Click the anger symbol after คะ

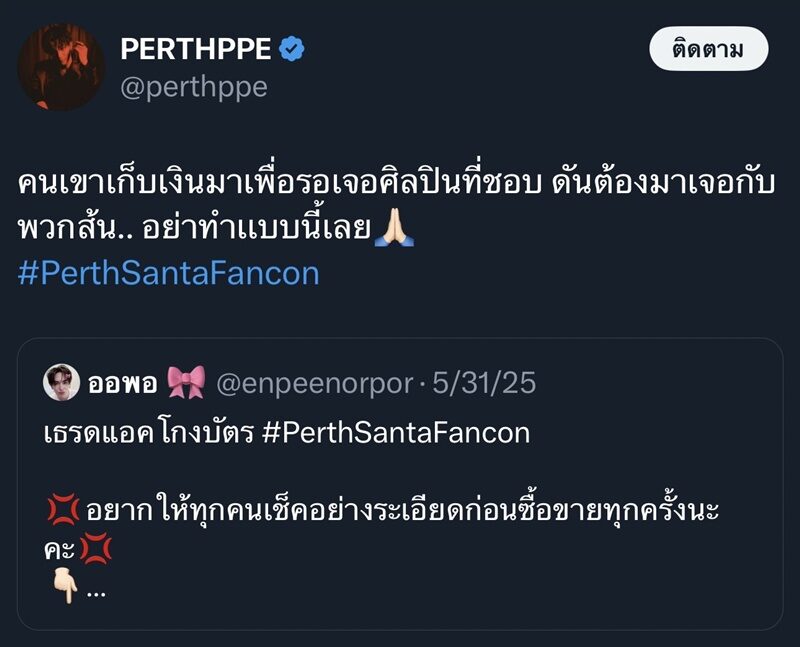point(98,551)
